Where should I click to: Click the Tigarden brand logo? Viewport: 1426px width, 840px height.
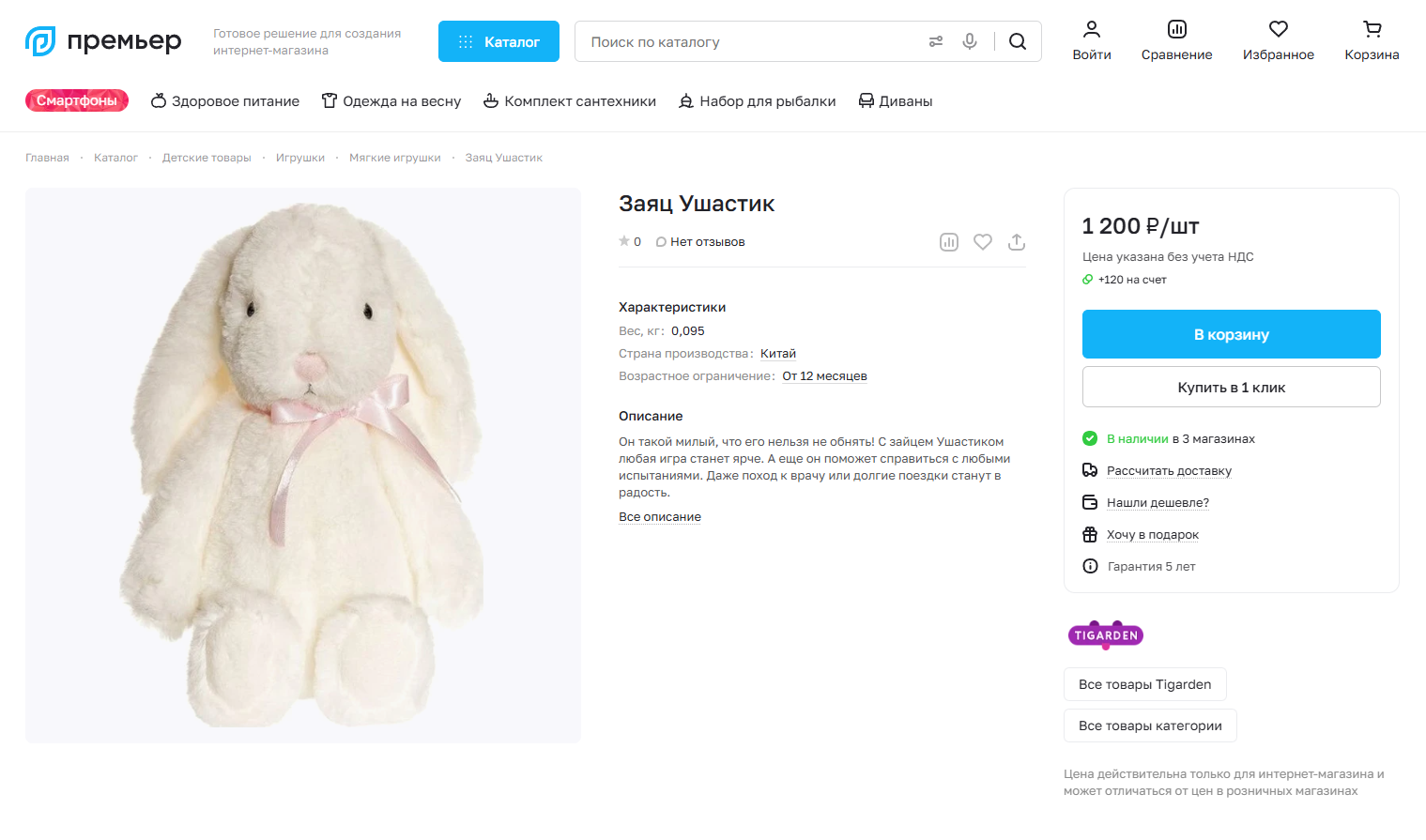1106,635
